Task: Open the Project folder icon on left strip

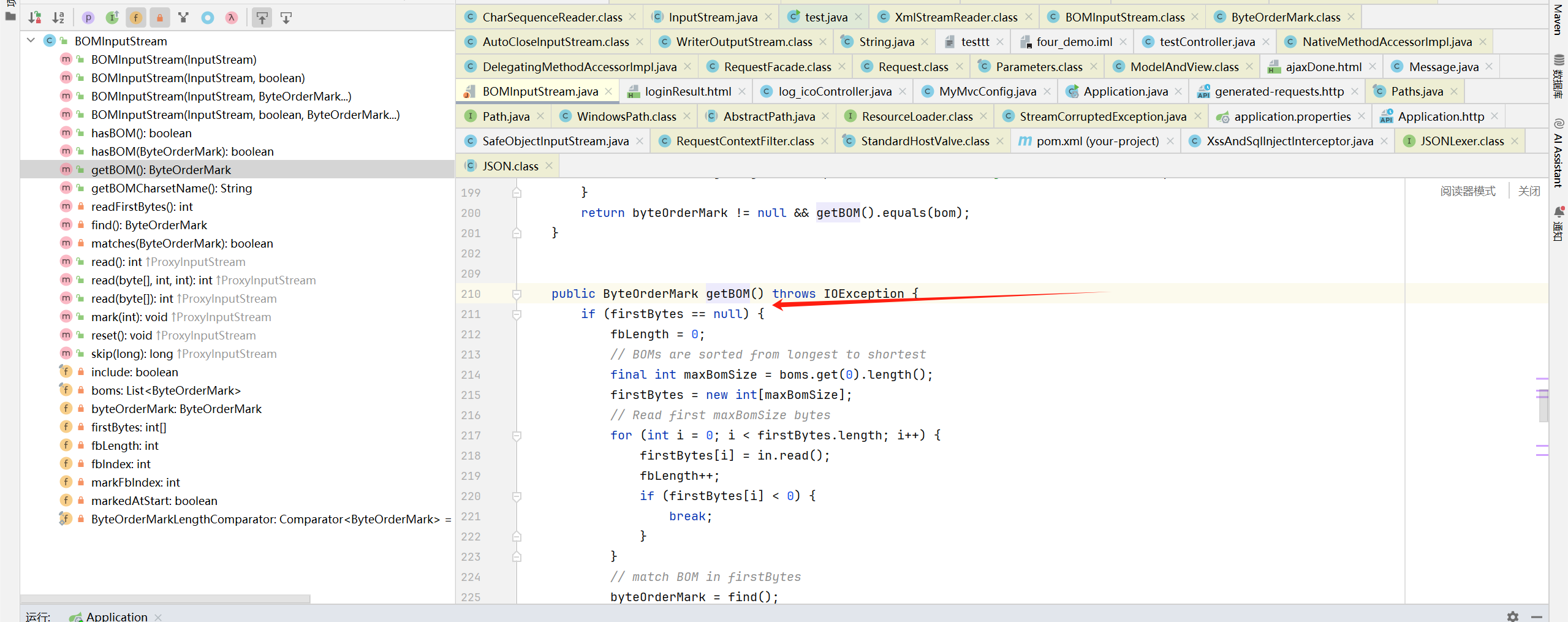Action: tap(10, 17)
